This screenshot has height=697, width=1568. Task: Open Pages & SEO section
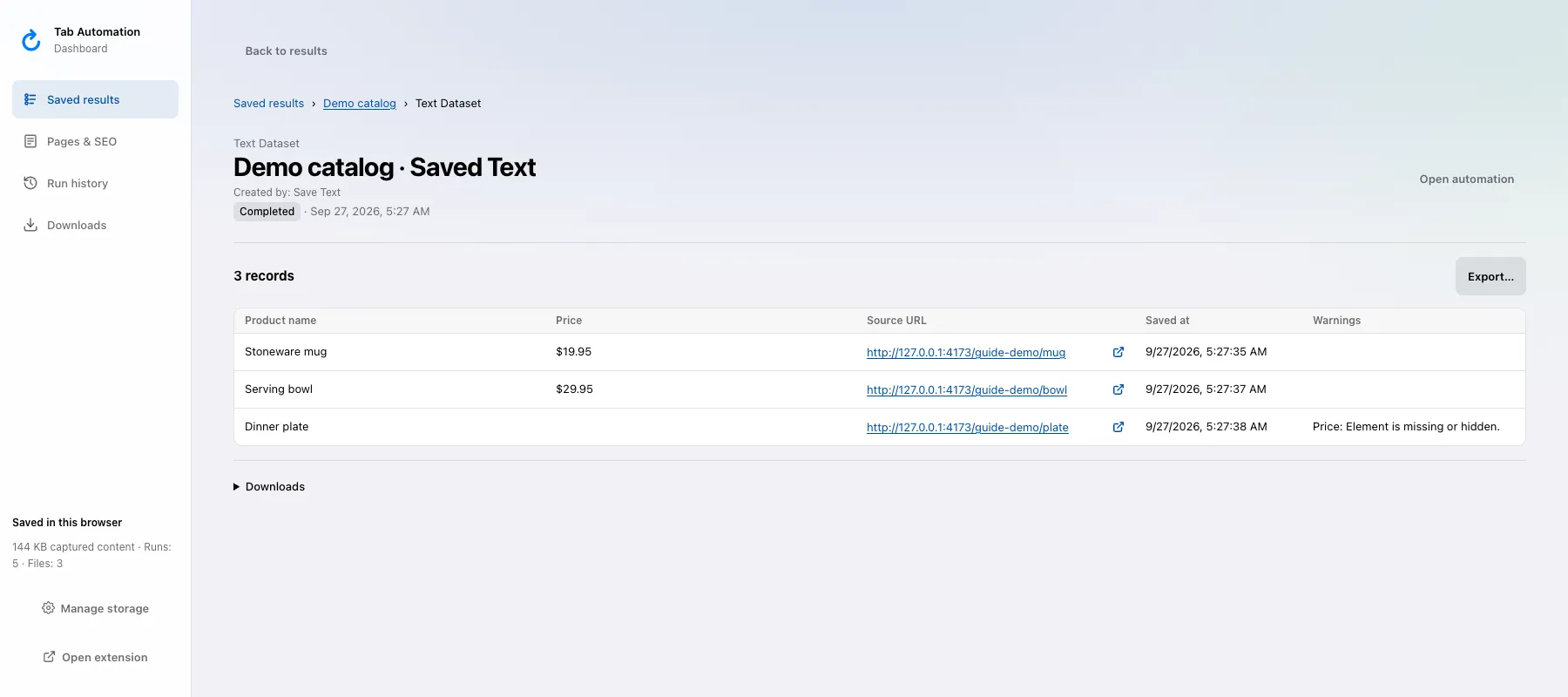(x=95, y=141)
